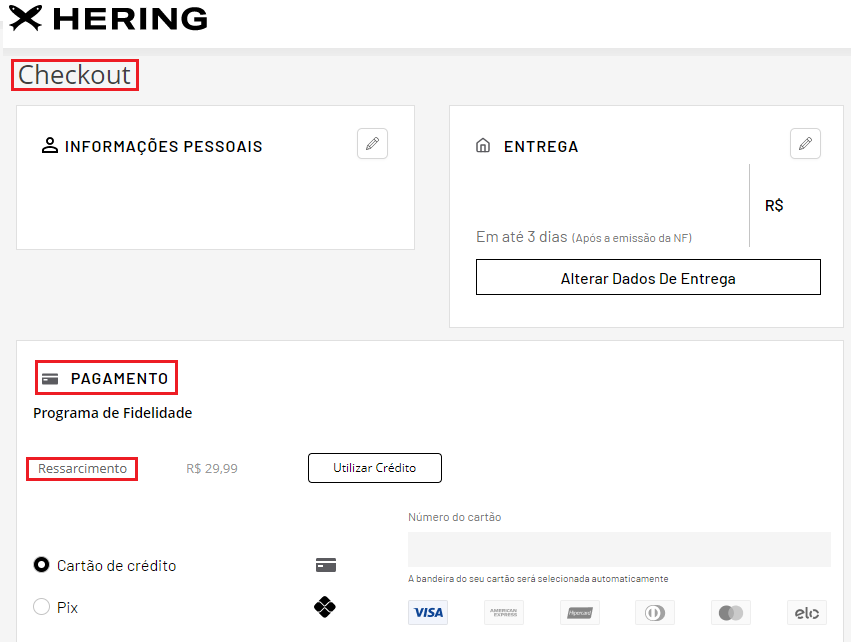
Task: Select the Visa card brand icon
Action: click(x=428, y=613)
